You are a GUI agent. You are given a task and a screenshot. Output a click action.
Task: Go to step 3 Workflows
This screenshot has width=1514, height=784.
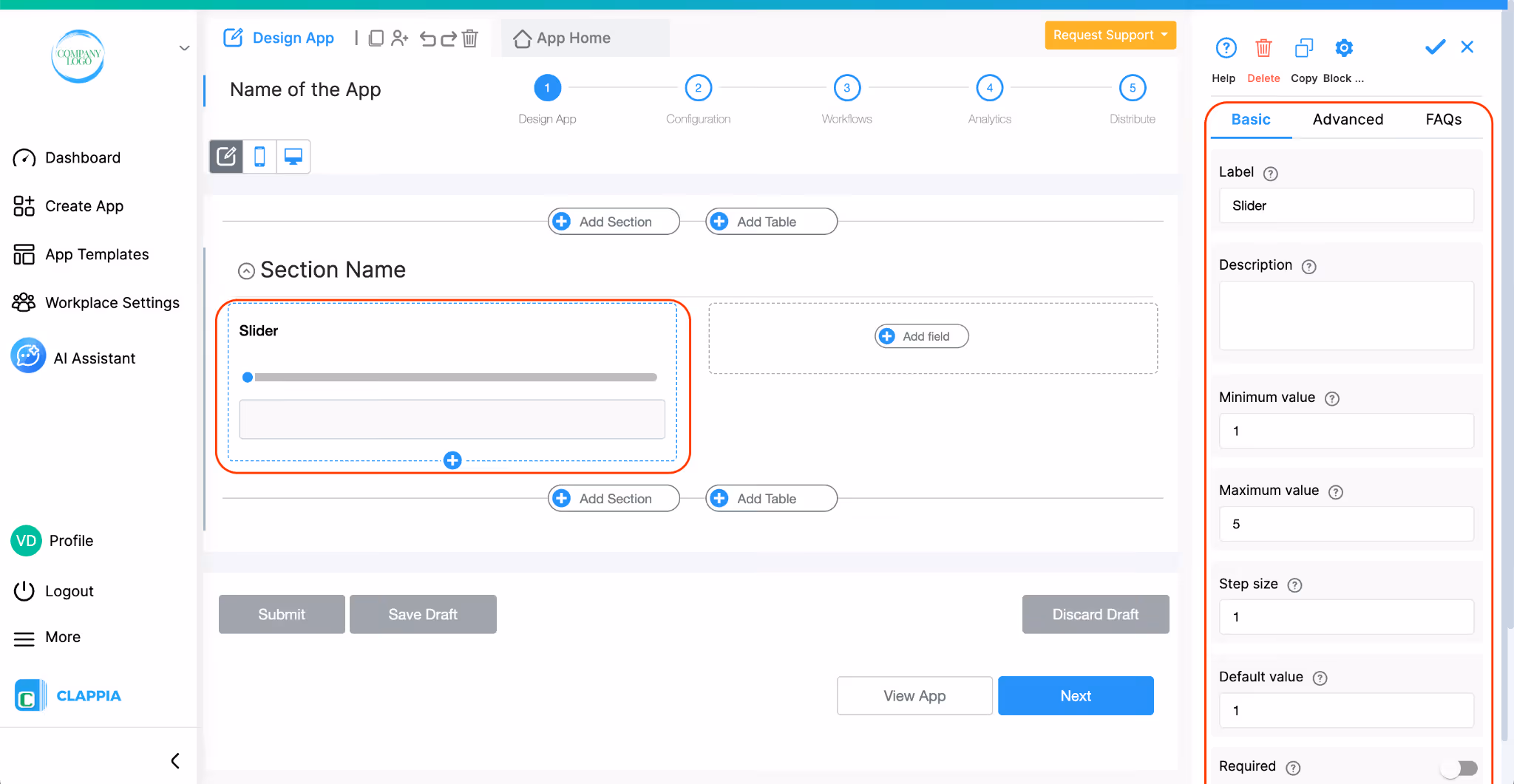[846, 88]
